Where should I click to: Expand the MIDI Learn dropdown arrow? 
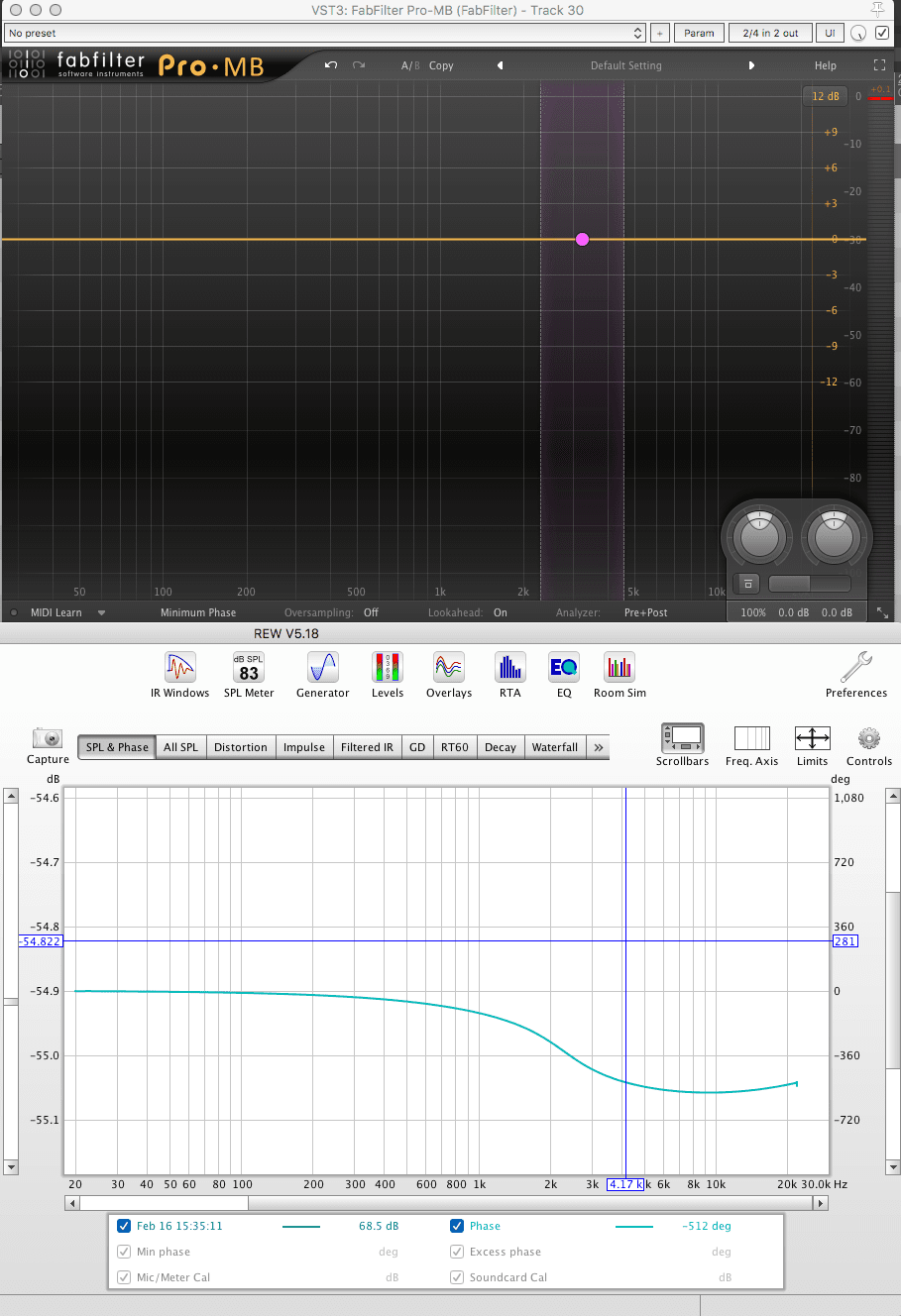point(101,613)
